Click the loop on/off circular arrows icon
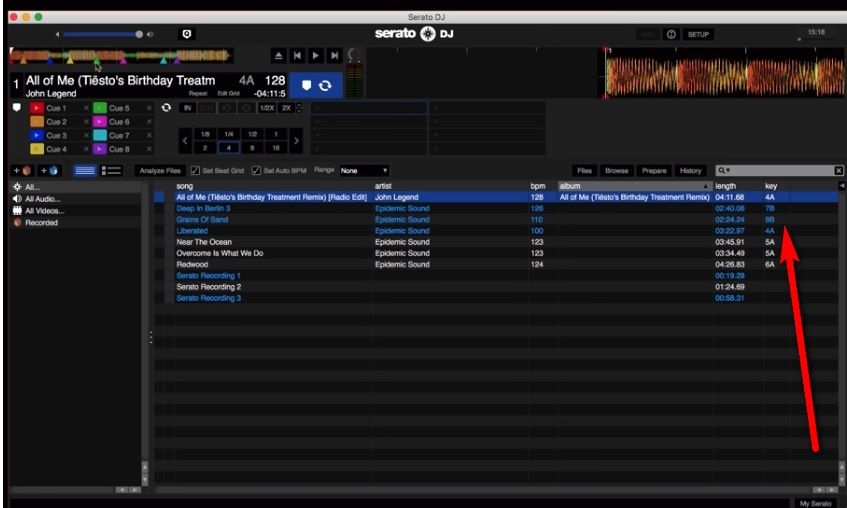This screenshot has height=508, width=847. click(166, 108)
